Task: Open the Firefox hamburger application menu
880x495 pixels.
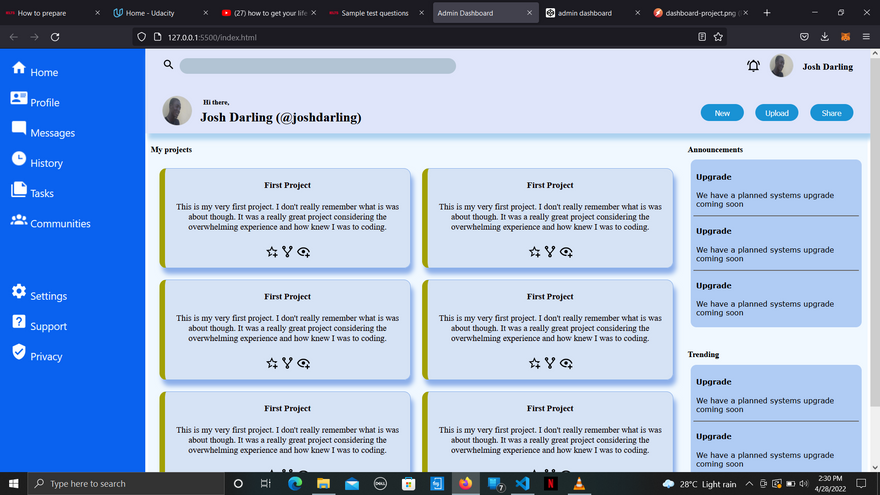Action: coord(865,37)
